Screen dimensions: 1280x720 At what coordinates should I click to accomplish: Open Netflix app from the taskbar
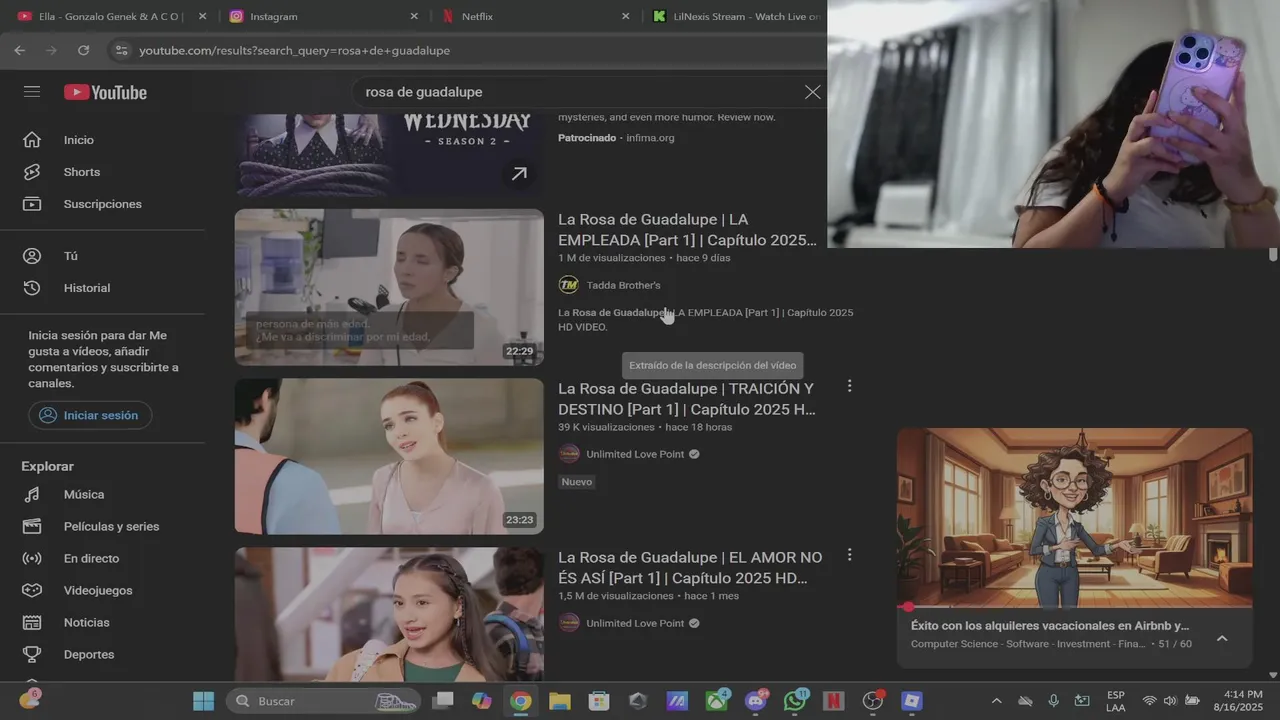coord(834,701)
